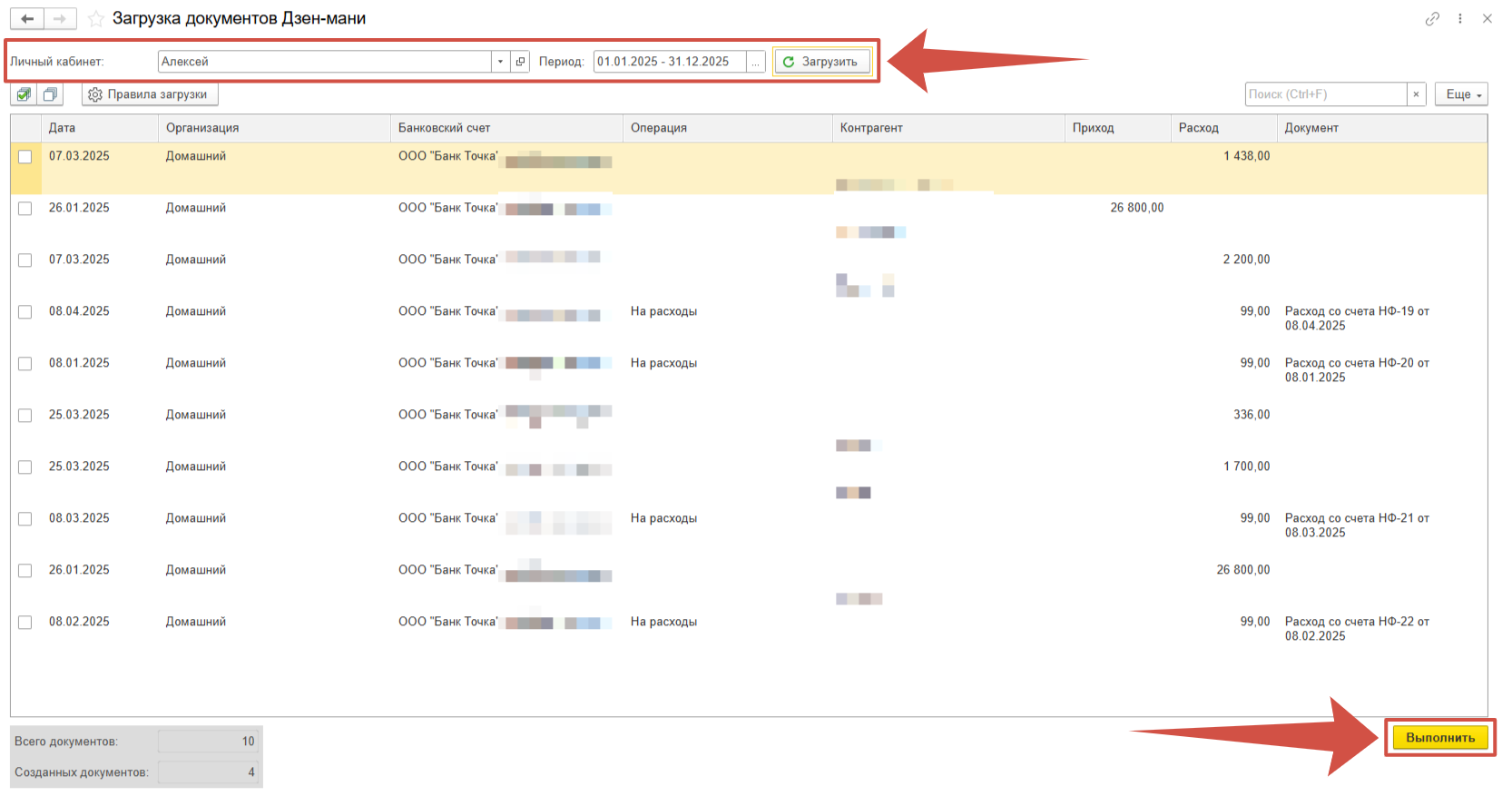
Task: Click the uncheck all rows icon
Action: (51, 94)
